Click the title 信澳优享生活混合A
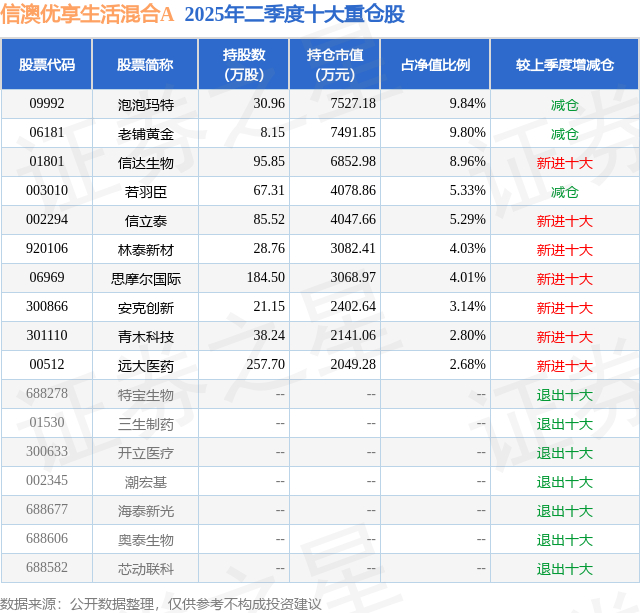Image resolution: width=640 pixels, height=613 pixels. coord(87,14)
